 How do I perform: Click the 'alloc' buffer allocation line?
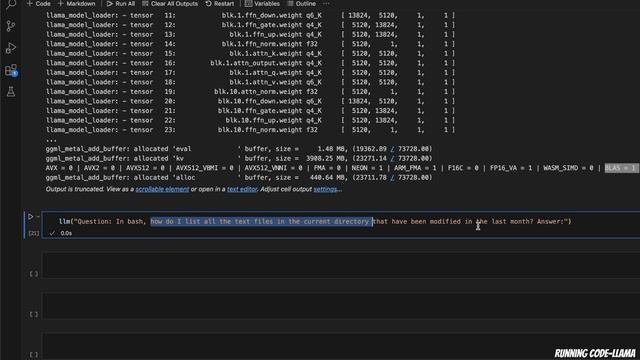pyautogui.click(x=239, y=178)
